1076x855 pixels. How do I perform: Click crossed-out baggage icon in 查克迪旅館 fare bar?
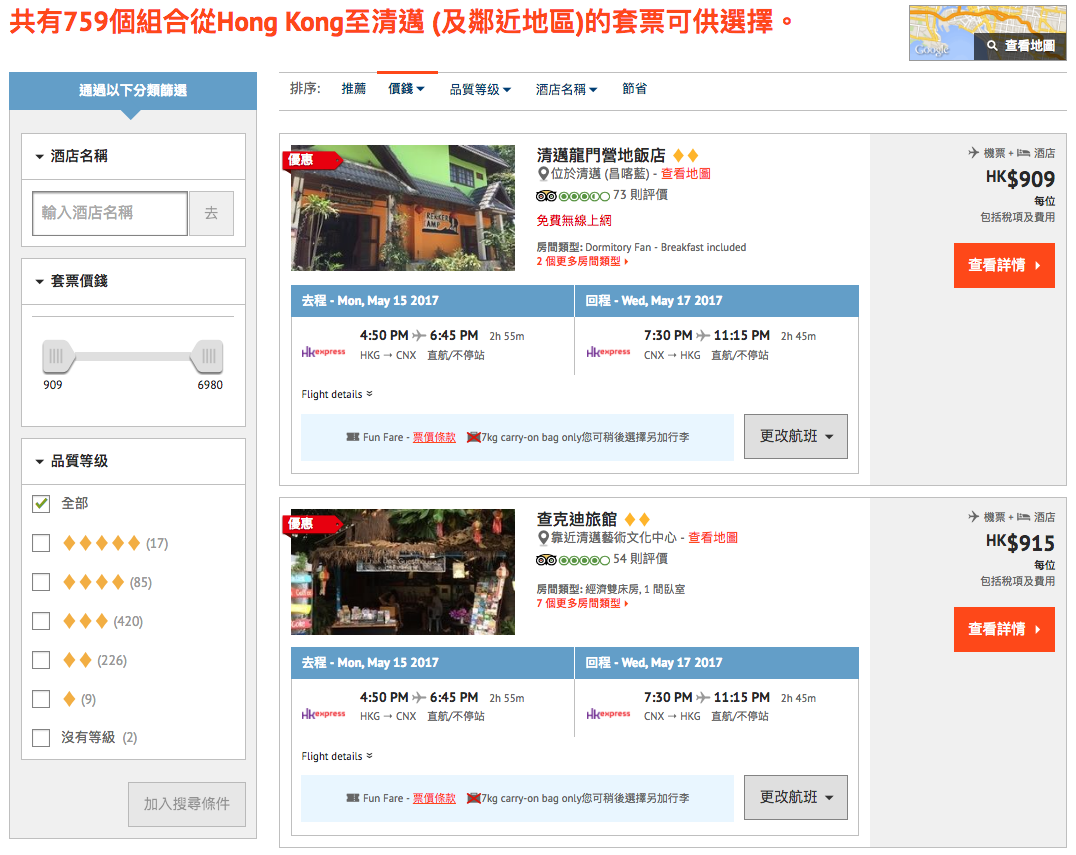click(473, 798)
